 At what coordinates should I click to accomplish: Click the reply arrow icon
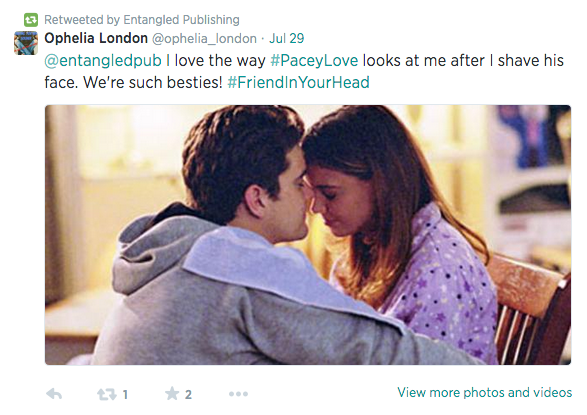[54, 394]
